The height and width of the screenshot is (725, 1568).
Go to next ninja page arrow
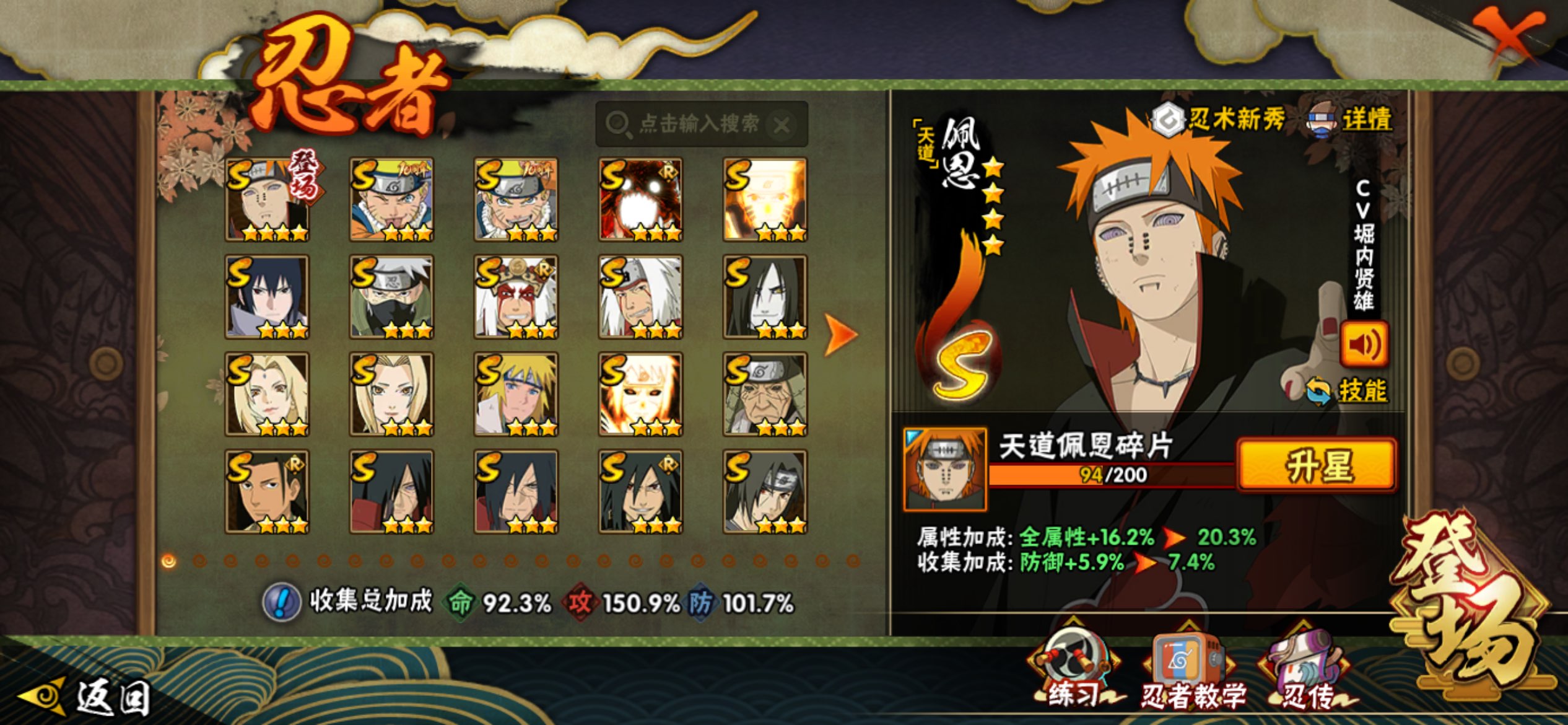(x=840, y=334)
